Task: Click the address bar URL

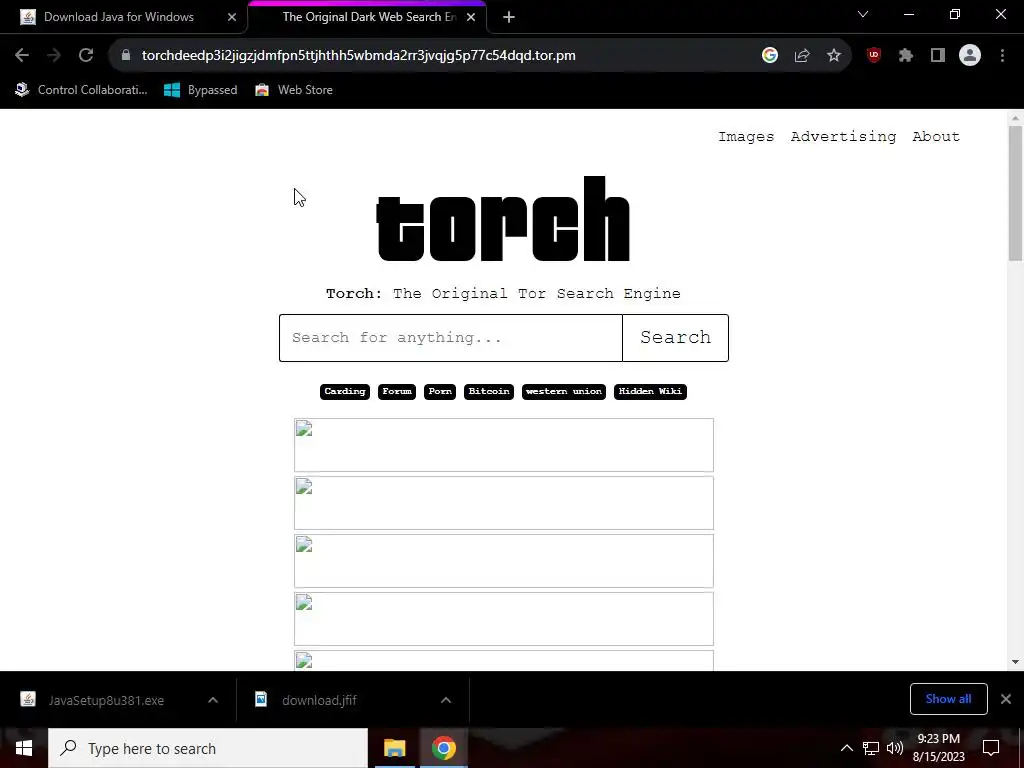Action: [359, 56]
